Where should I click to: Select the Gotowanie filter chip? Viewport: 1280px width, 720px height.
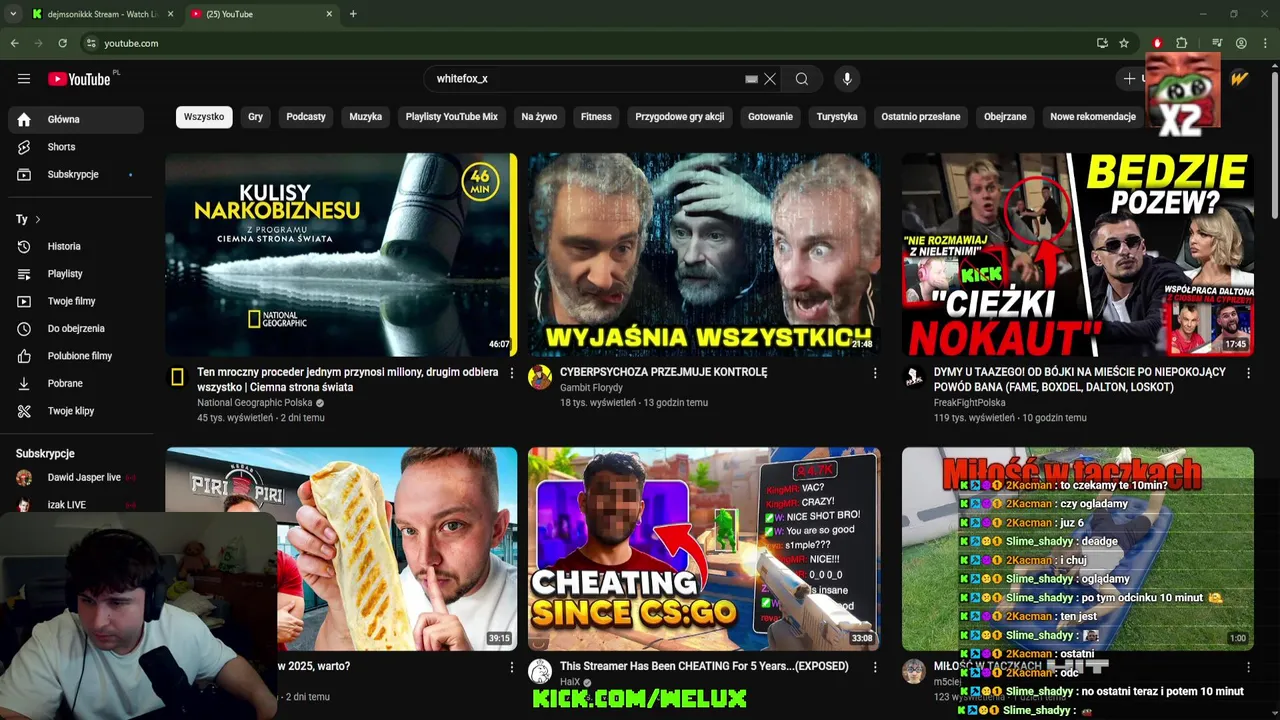coord(770,117)
